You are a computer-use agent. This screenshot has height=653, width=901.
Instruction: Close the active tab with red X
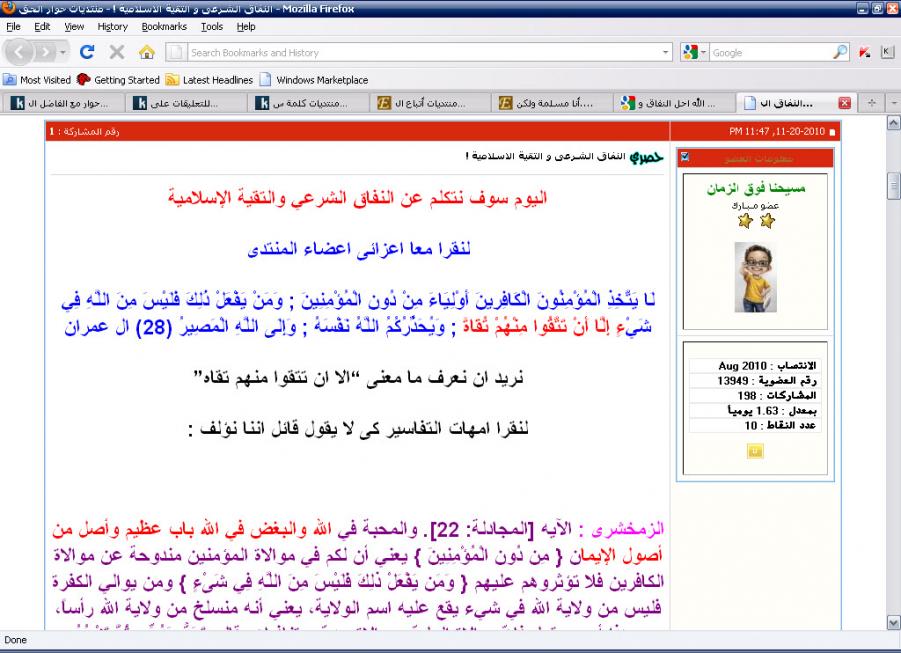pyautogui.click(x=844, y=103)
